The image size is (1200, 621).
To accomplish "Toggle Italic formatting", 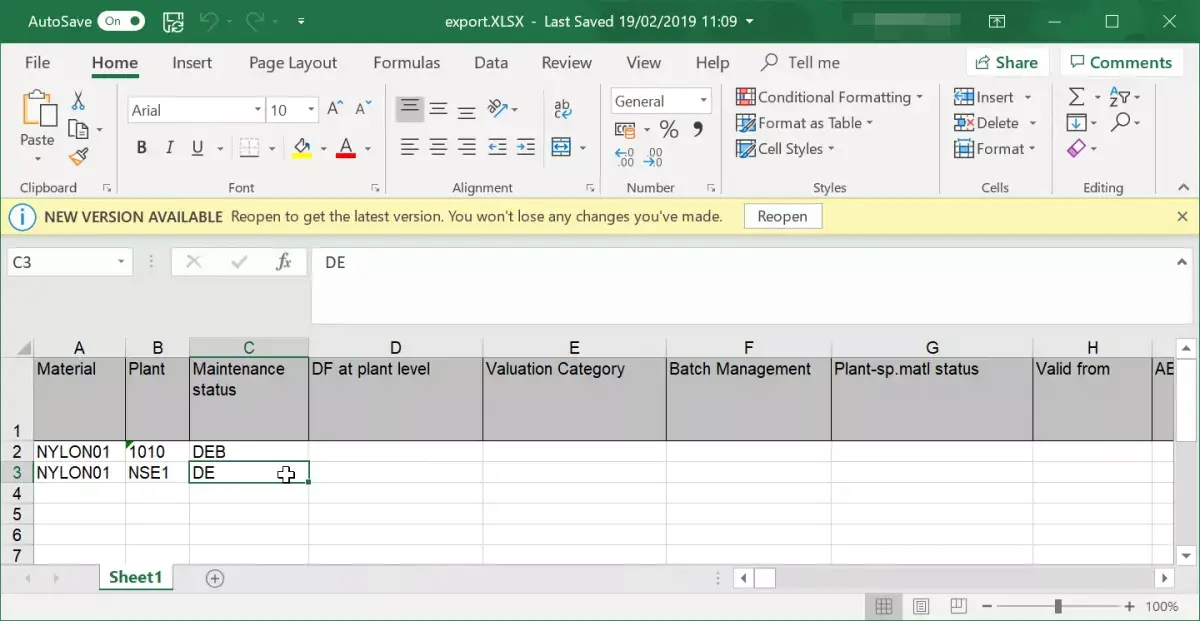I will [170, 148].
